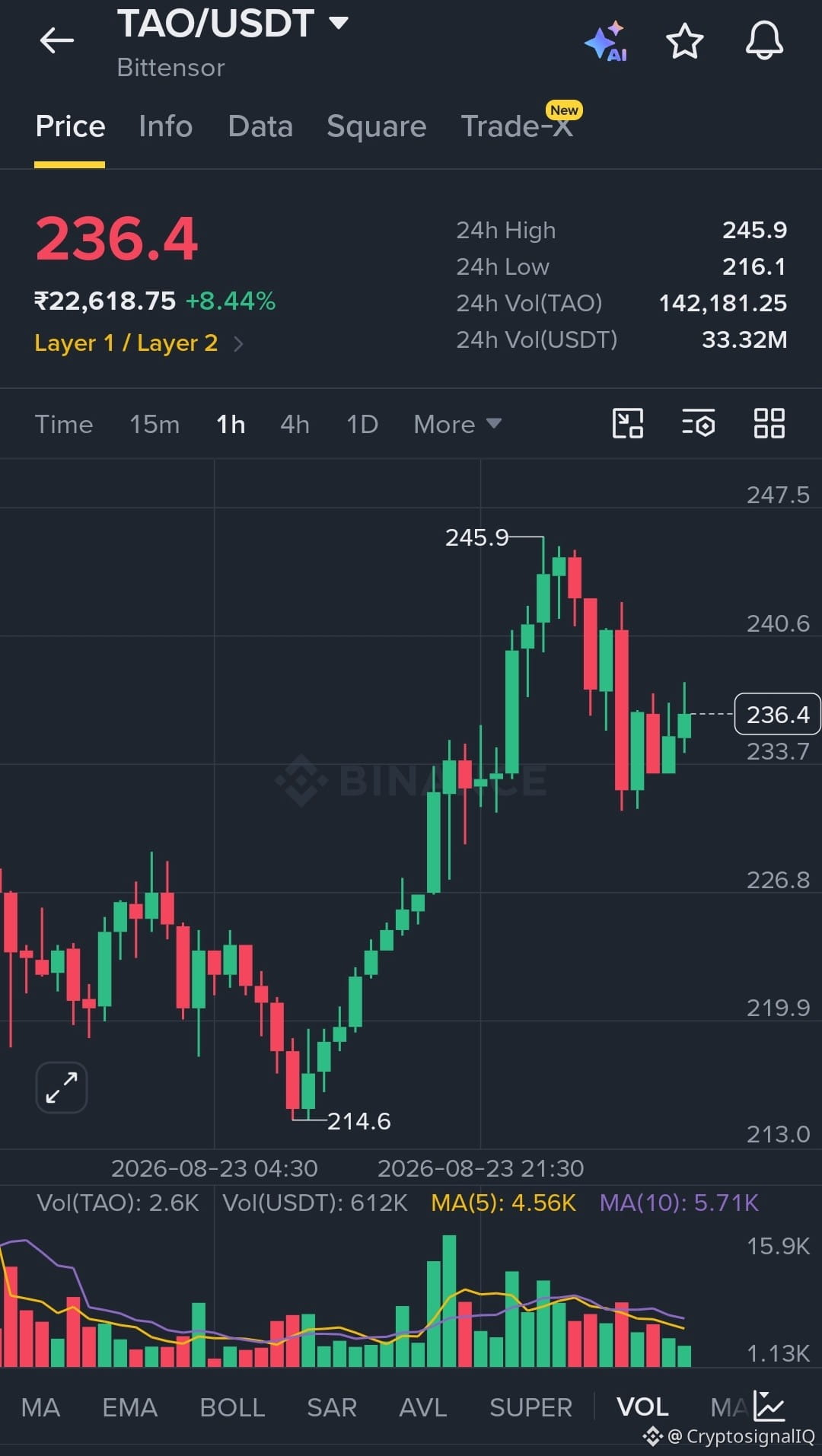Open the indicator chart icon beside VOL

769,1406
